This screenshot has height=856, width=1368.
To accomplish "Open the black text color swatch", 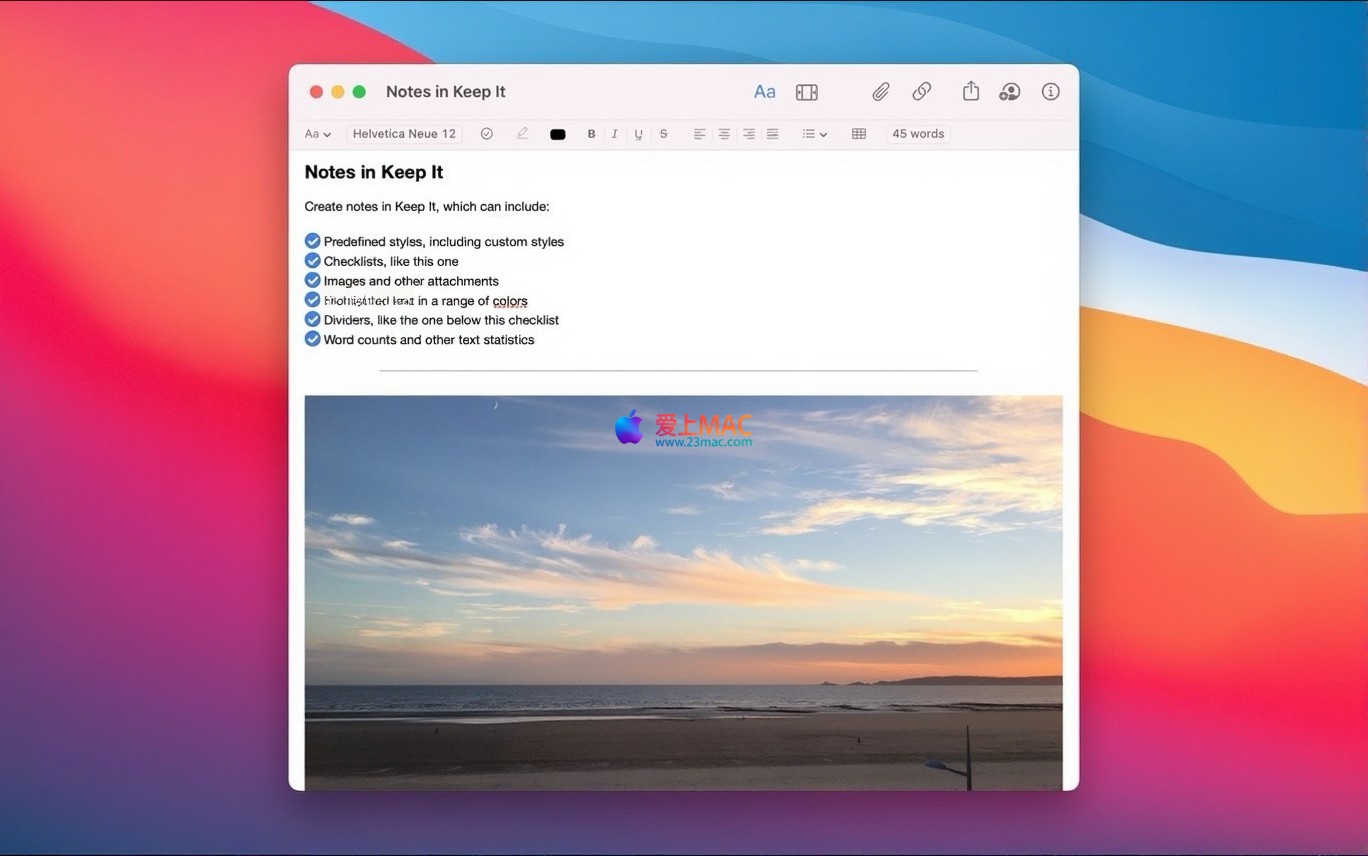I will coord(557,134).
